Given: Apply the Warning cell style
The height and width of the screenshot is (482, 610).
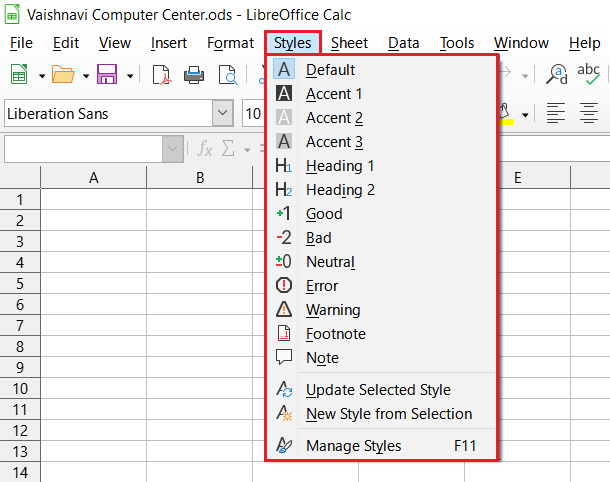Looking at the screenshot, I should tap(381, 310).
